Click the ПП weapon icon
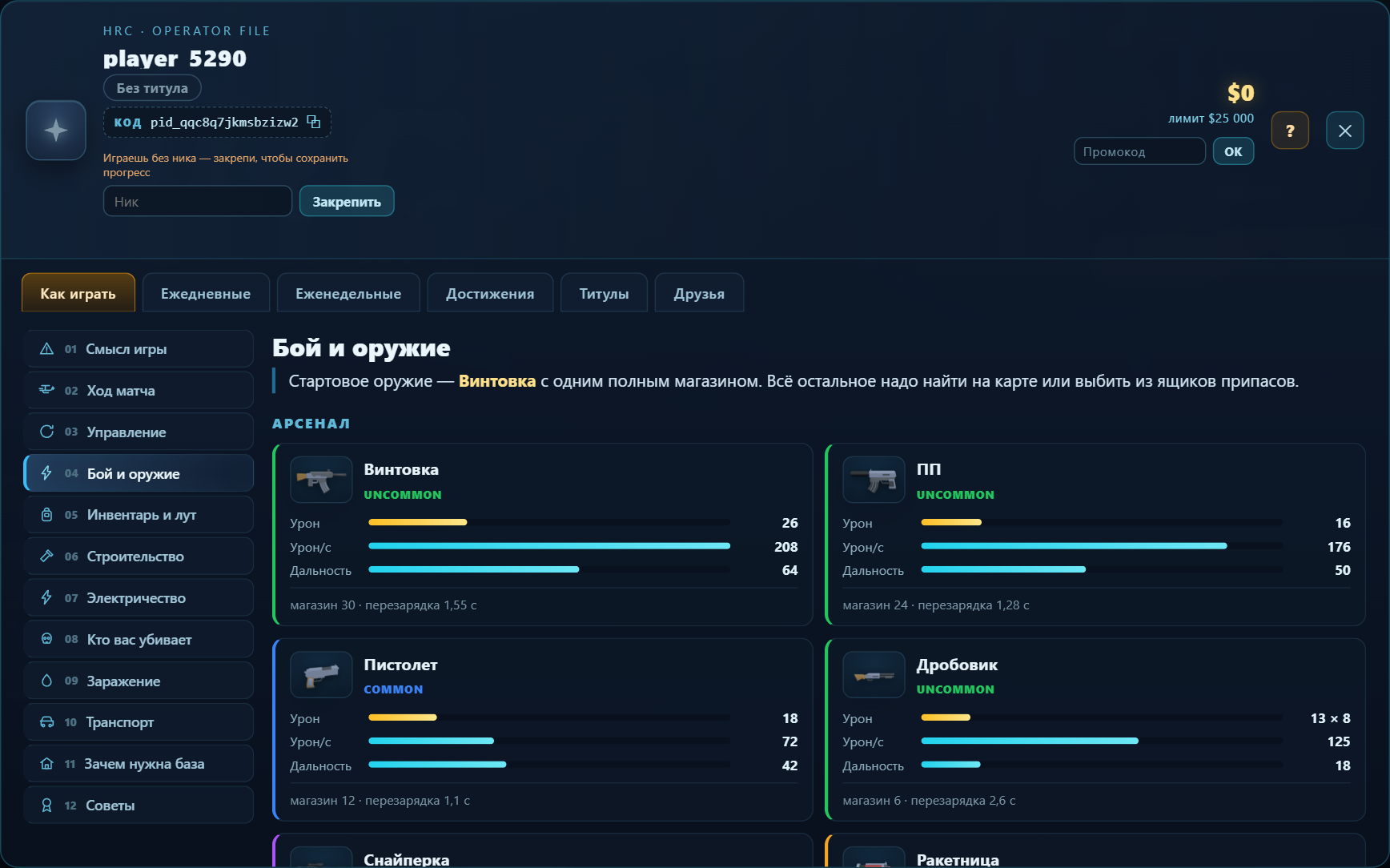 click(874, 479)
